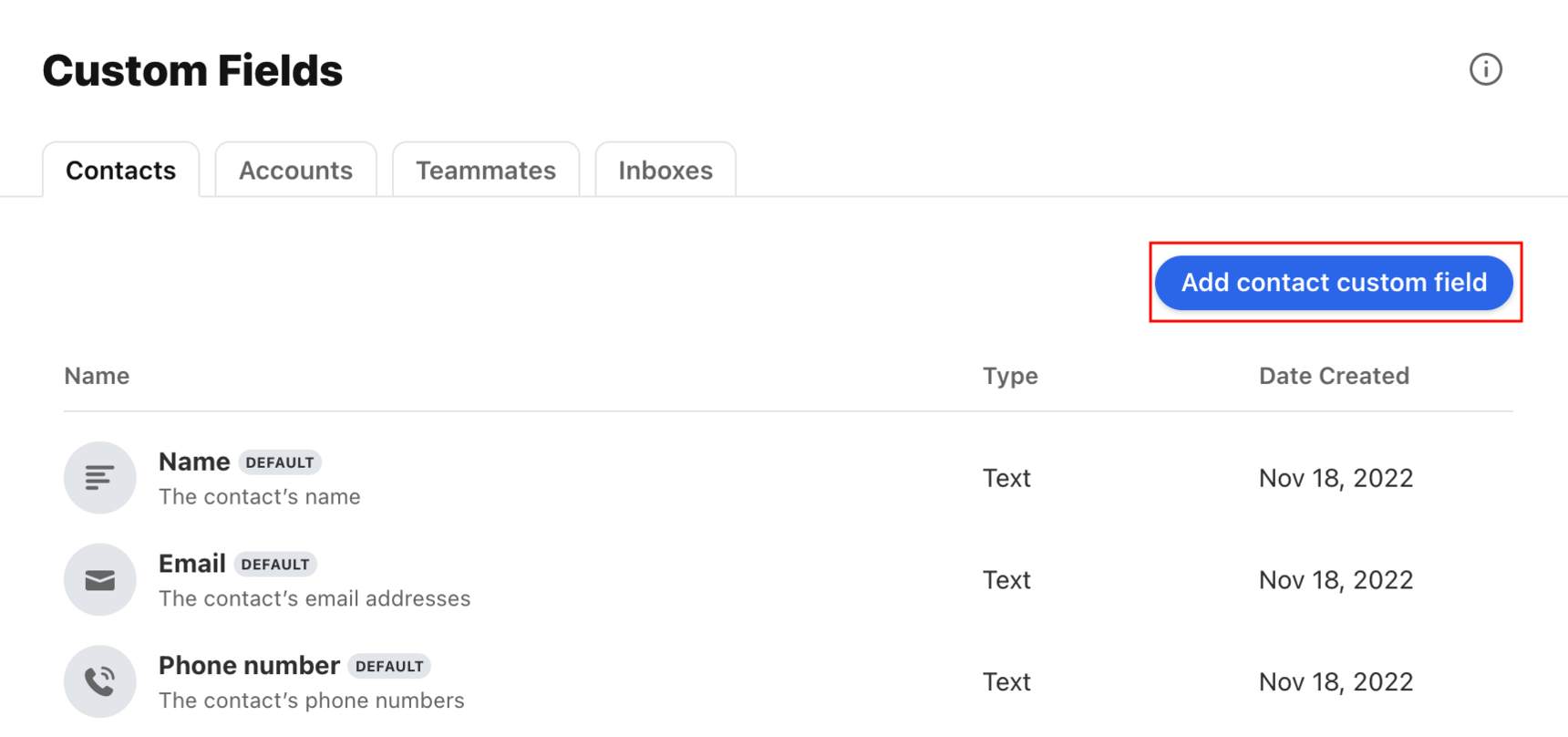Click the phone handset icon
Image resolution: width=1568 pixels, height=737 pixels.
(x=100, y=681)
